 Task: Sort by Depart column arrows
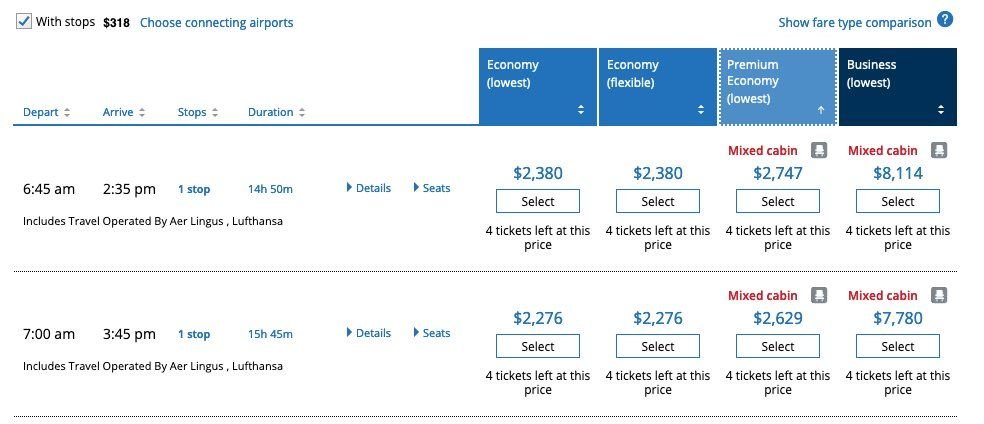pos(67,113)
